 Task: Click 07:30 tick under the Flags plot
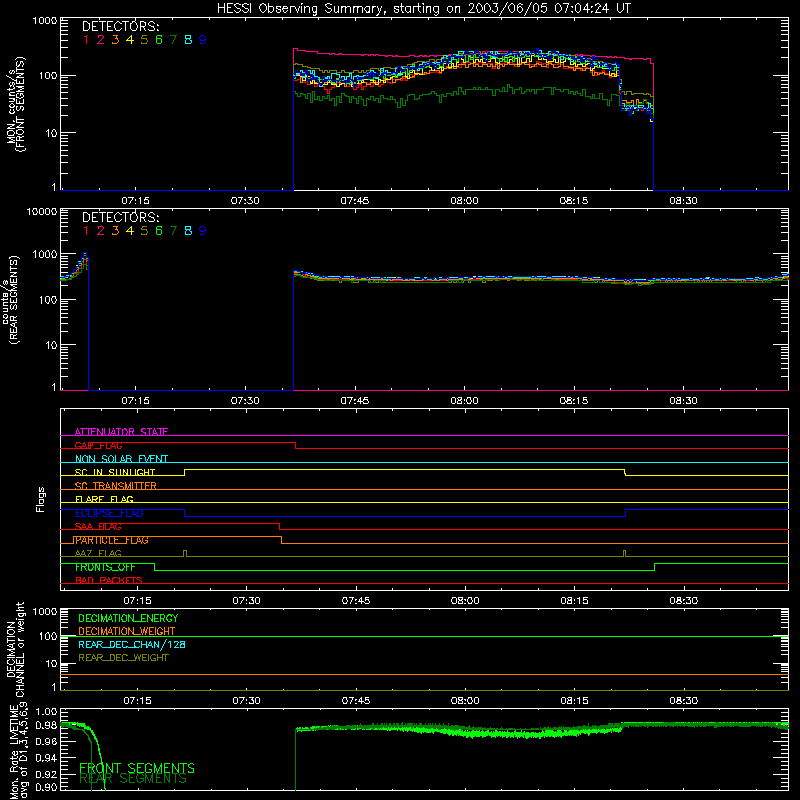(x=246, y=601)
